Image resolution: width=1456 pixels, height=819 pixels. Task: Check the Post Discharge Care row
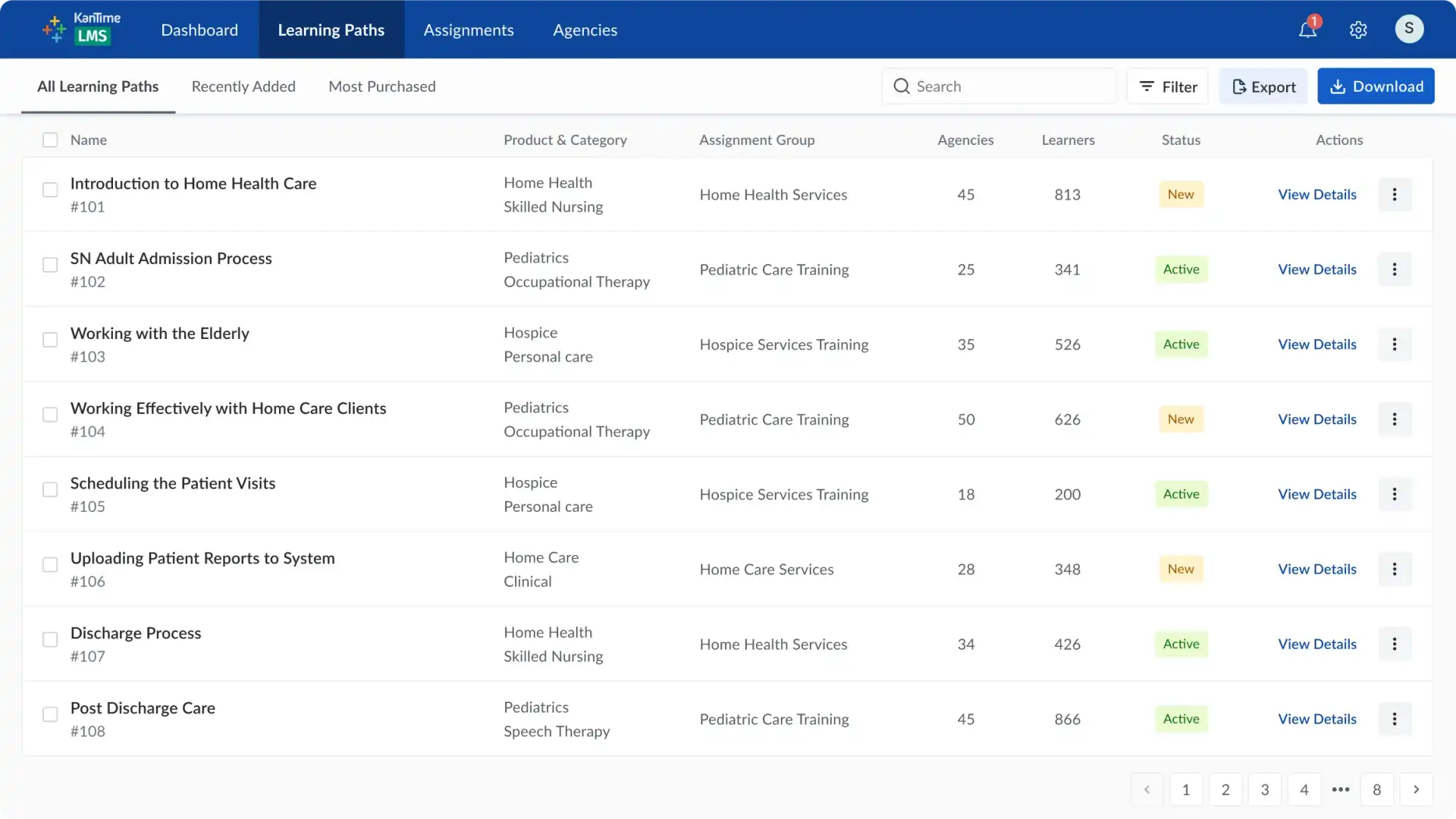pyautogui.click(x=50, y=714)
